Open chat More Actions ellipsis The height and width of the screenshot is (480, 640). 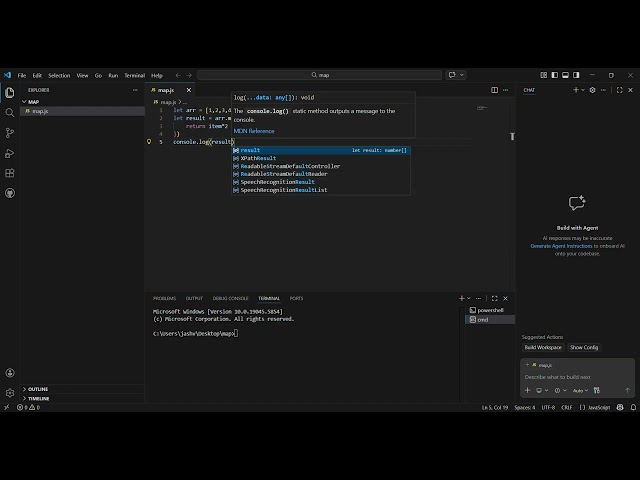pos(603,90)
